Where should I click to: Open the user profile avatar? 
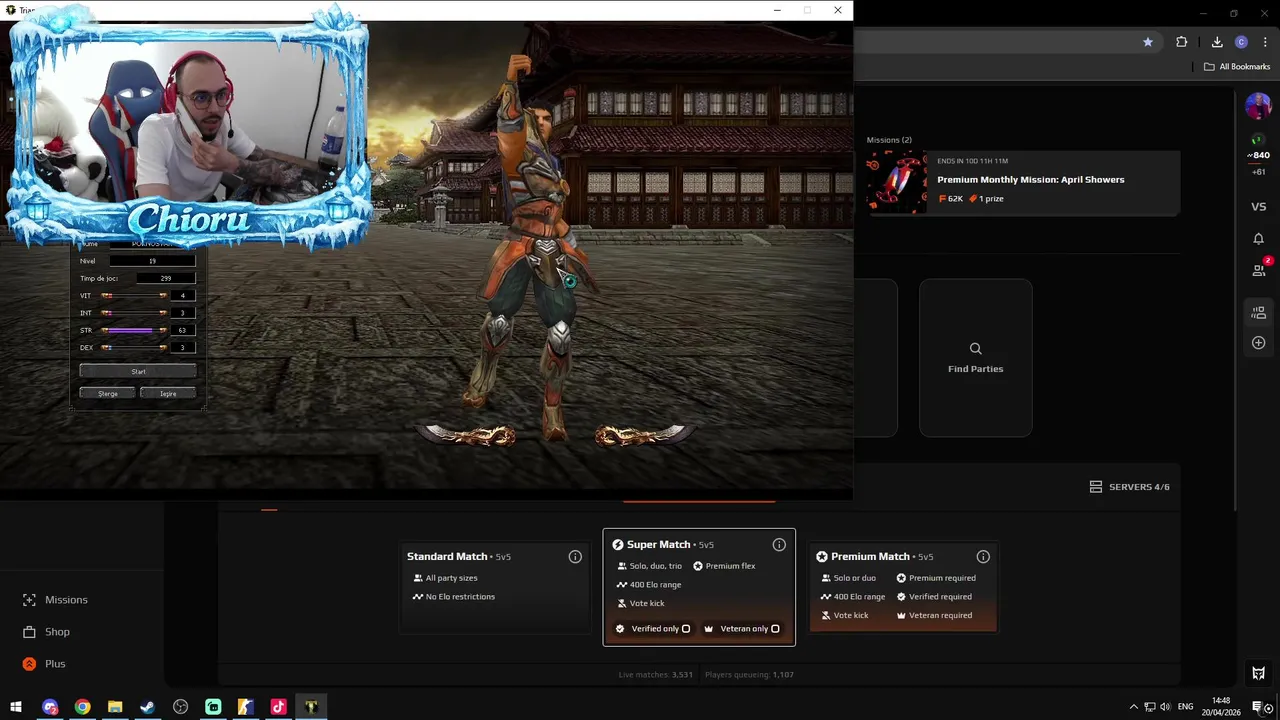click(x=1258, y=105)
